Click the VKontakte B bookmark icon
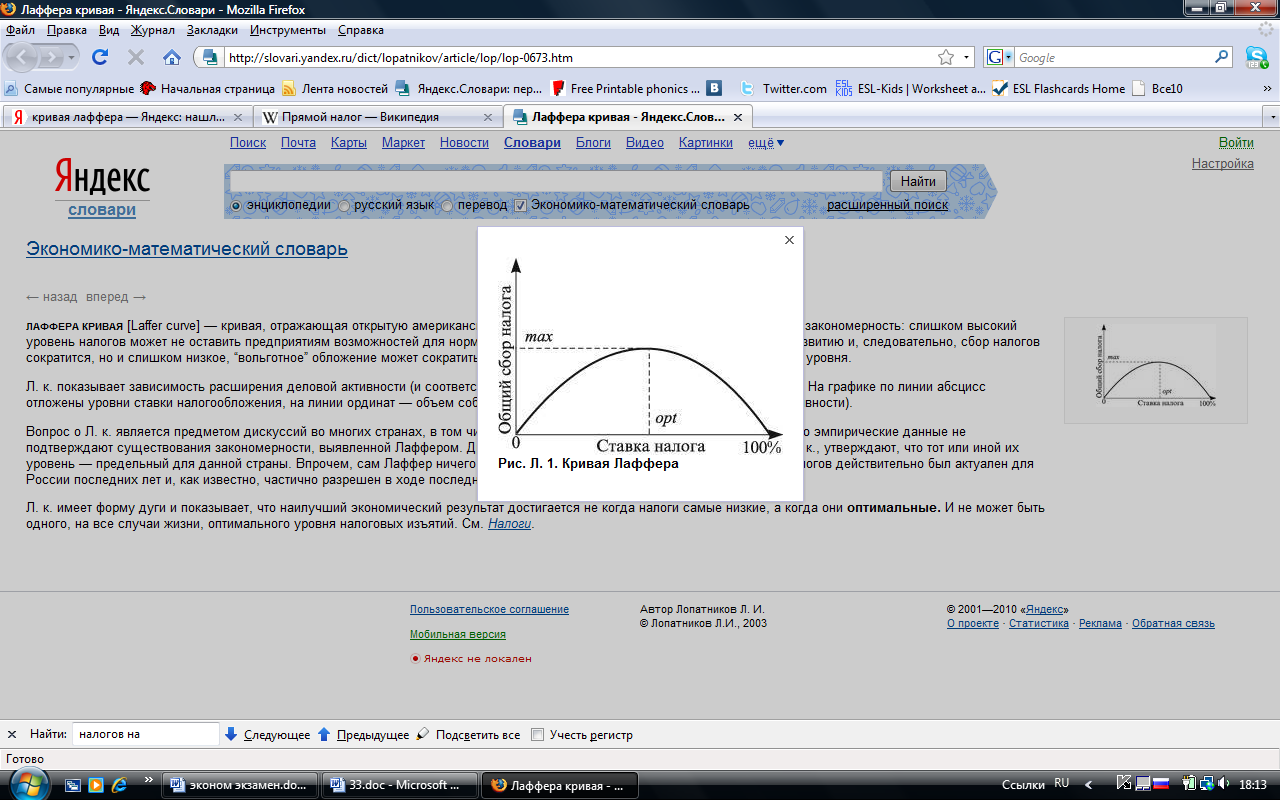Screen dimensions: 1280x800 coord(714,88)
